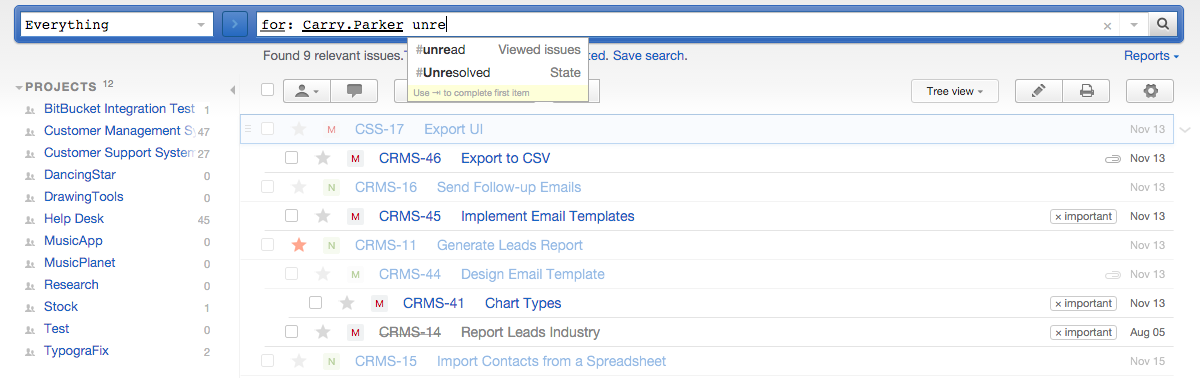This screenshot has width=1200, height=378.
Task: Open the comment bubble toolbar button
Action: [354, 91]
